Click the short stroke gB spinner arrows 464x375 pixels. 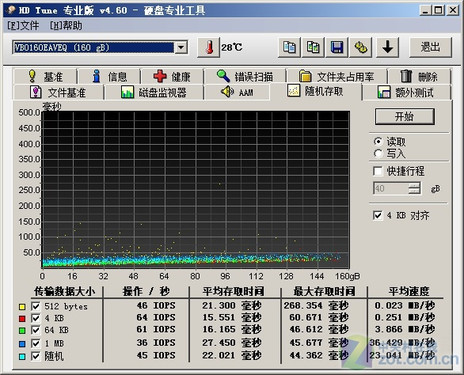[x=414, y=189]
